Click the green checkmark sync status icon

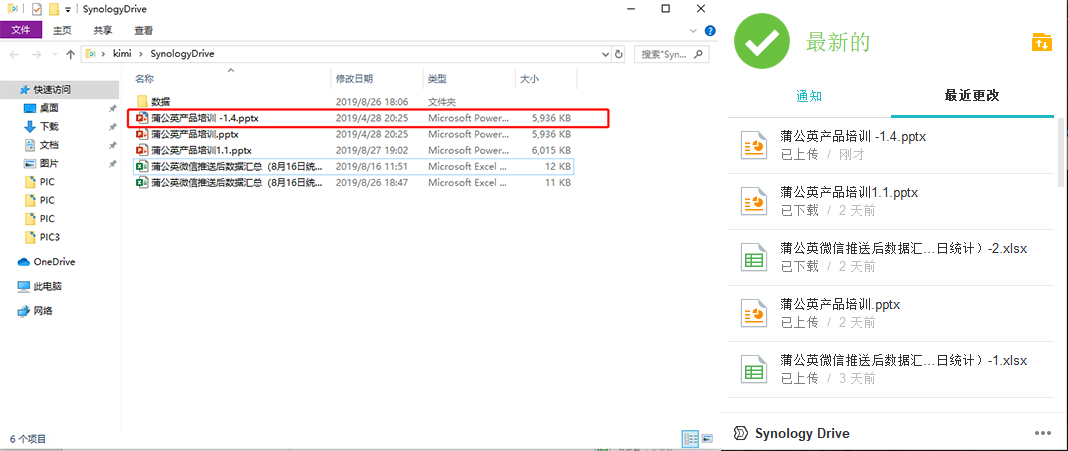click(x=761, y=42)
